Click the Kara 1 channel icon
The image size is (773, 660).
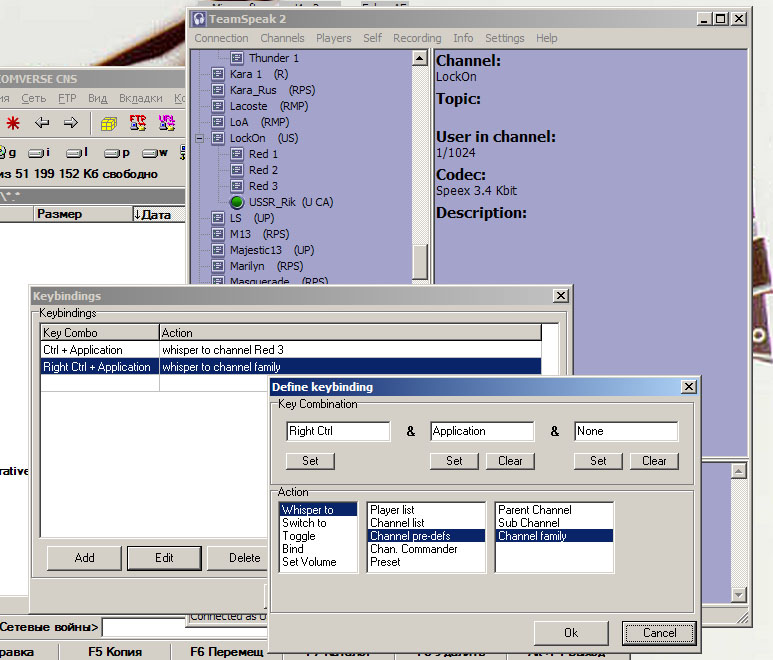218,74
